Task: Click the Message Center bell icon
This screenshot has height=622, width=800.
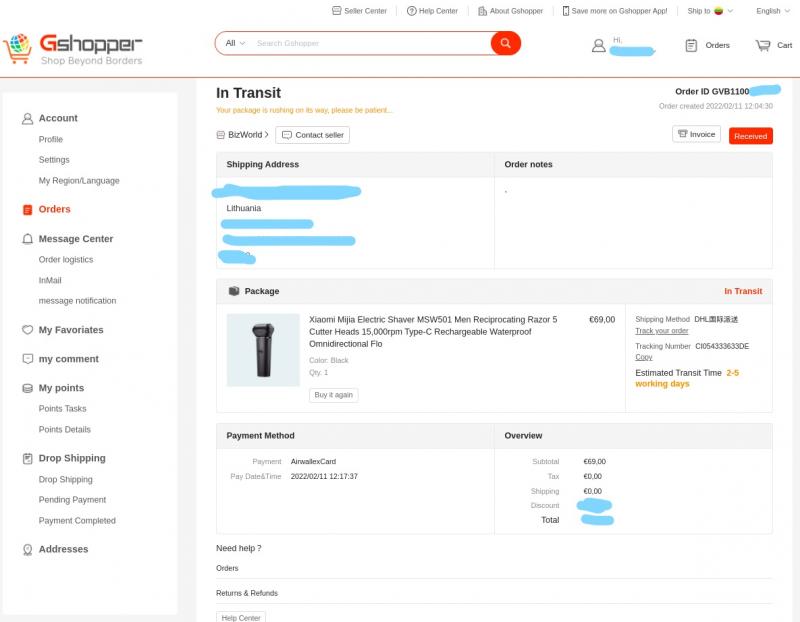Action: (28, 239)
